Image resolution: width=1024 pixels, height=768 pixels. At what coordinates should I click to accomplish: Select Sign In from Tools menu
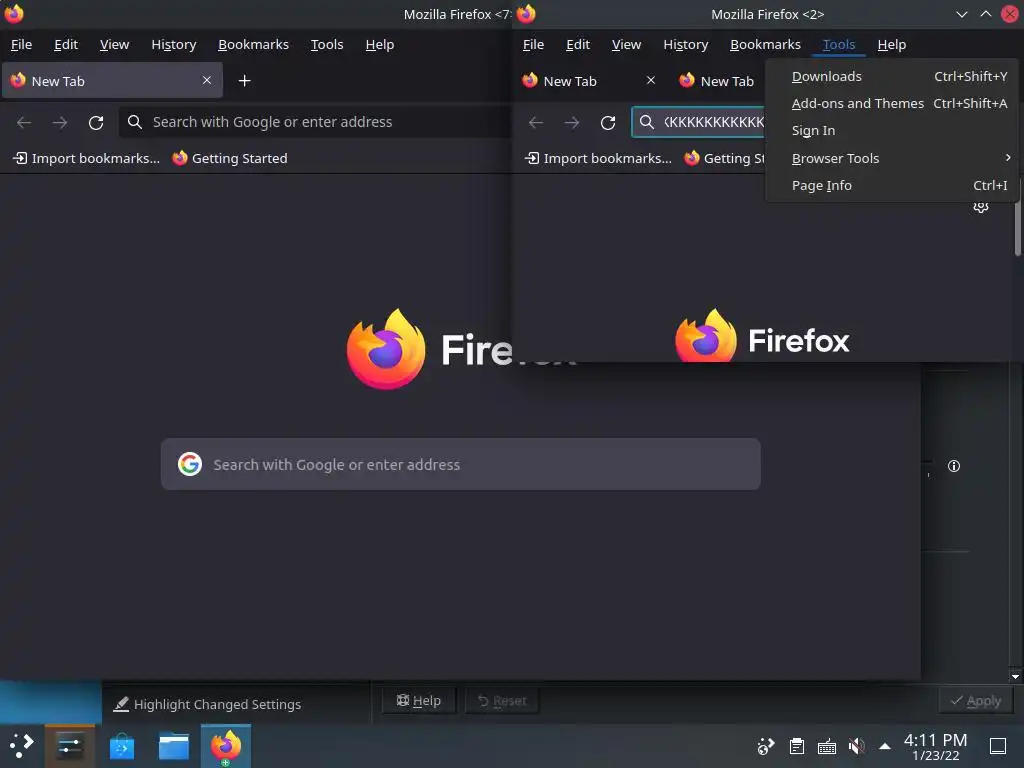pos(891,131)
